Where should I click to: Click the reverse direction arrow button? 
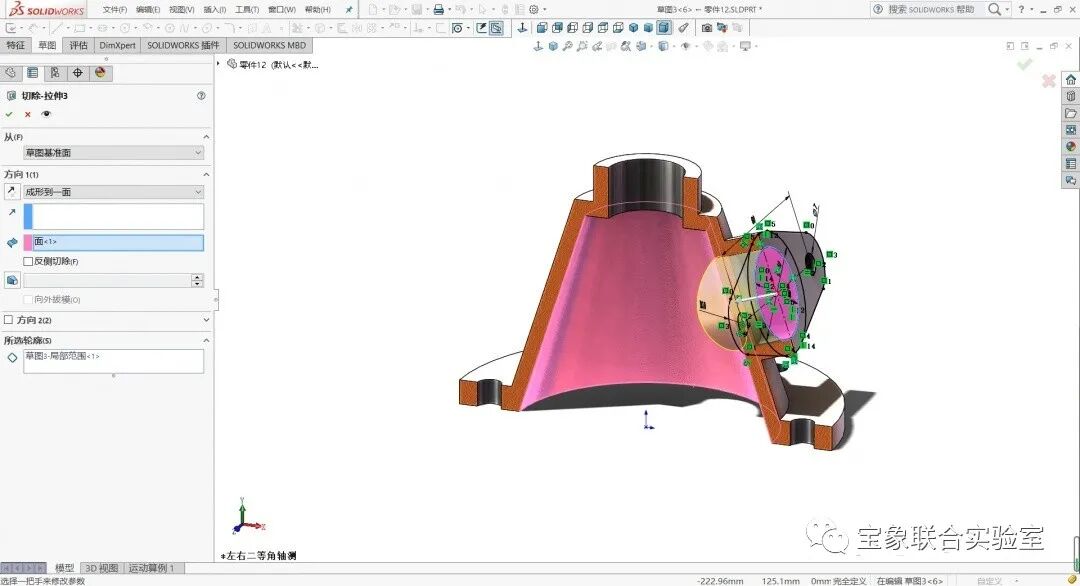(x=11, y=191)
